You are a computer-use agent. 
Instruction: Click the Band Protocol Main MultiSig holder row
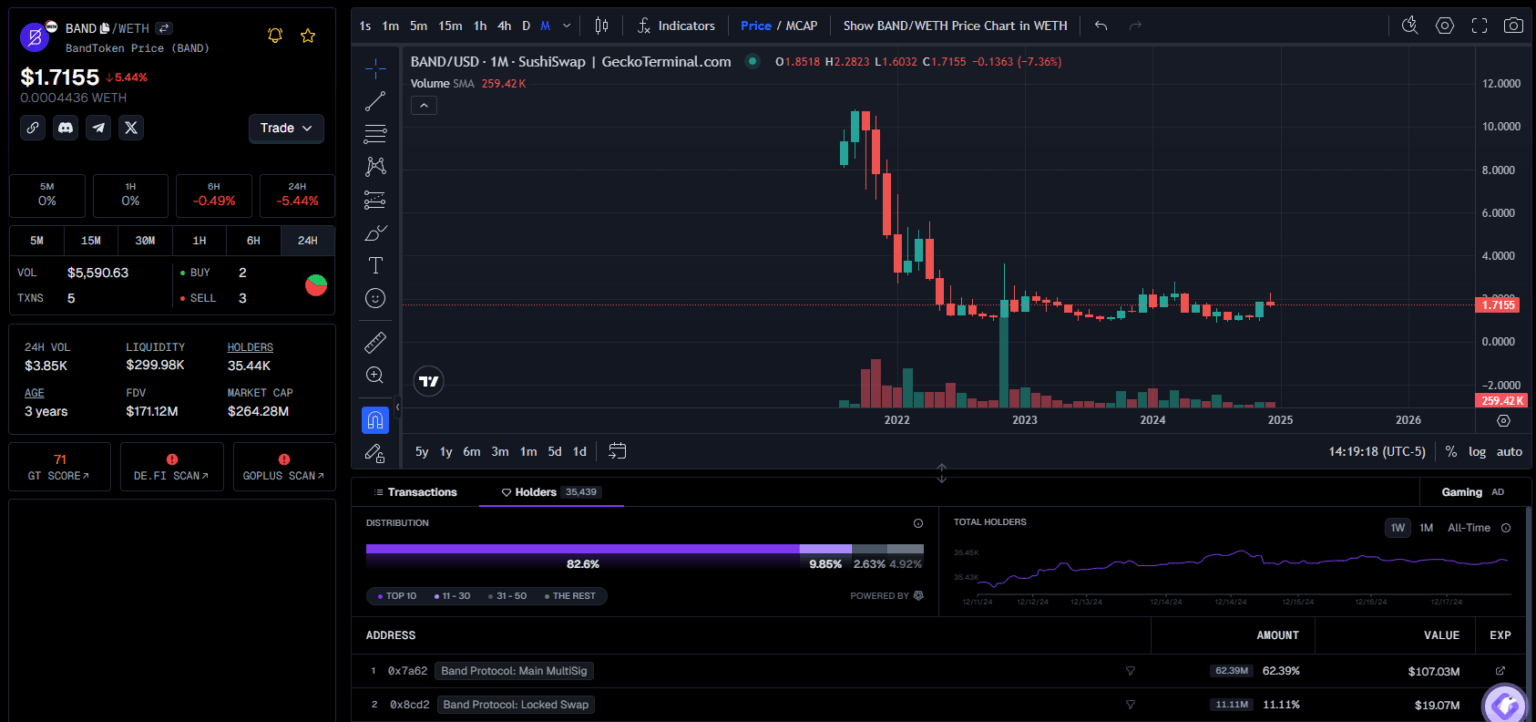point(514,670)
